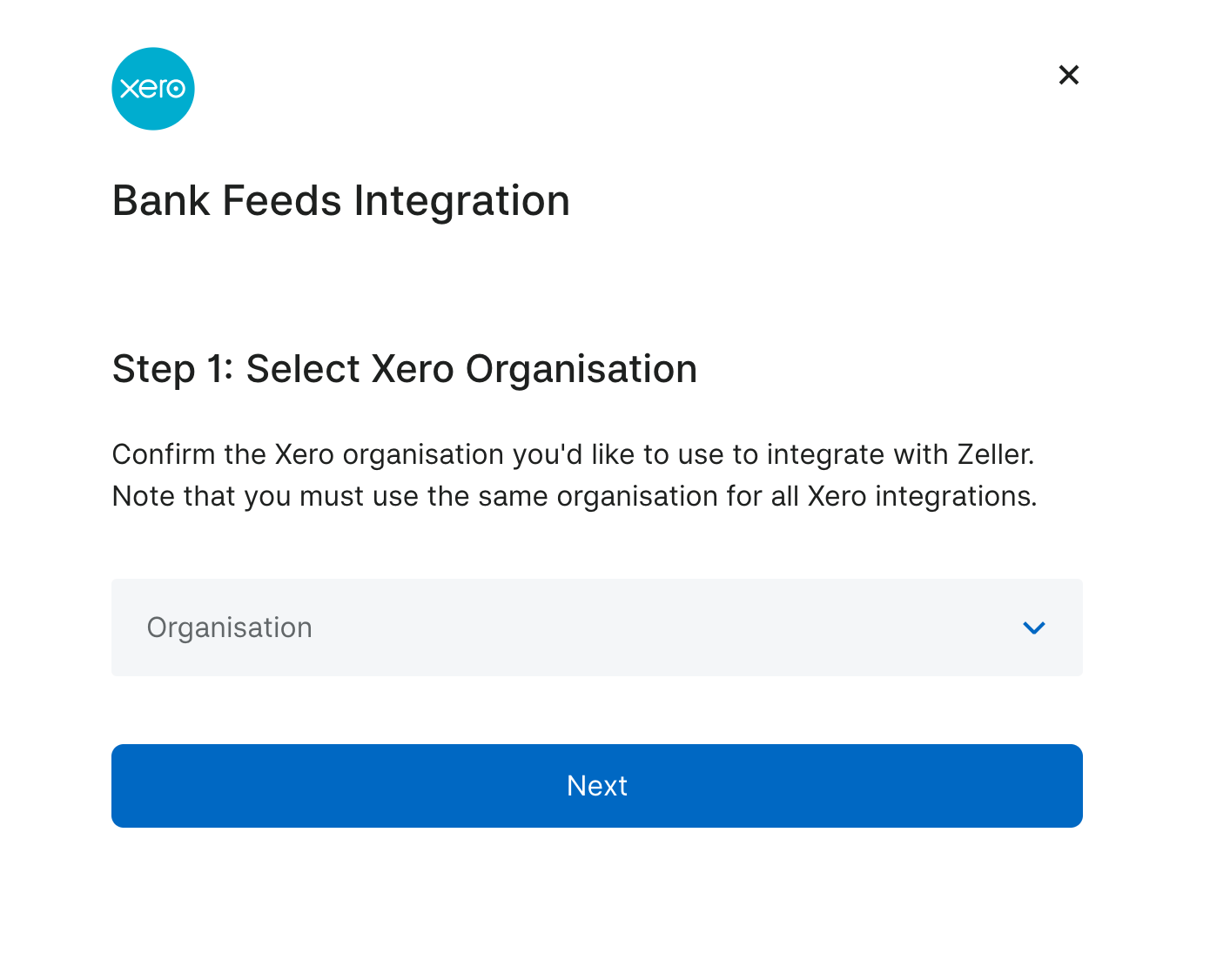Click the Bank Feeds Integration title
The height and width of the screenshot is (980, 1210).
pos(340,201)
